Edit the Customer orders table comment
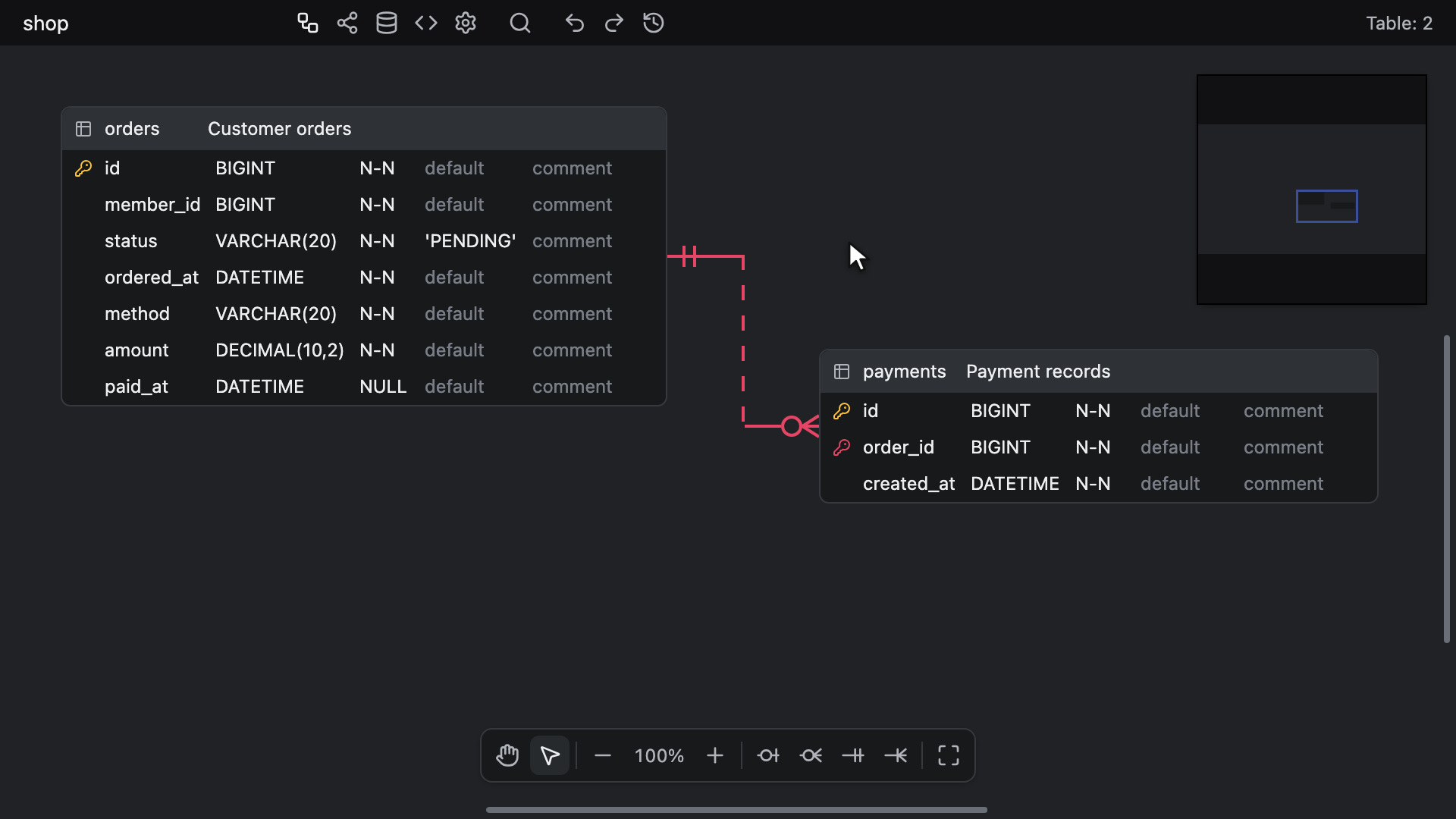The width and height of the screenshot is (1456, 819). pyautogui.click(x=280, y=129)
